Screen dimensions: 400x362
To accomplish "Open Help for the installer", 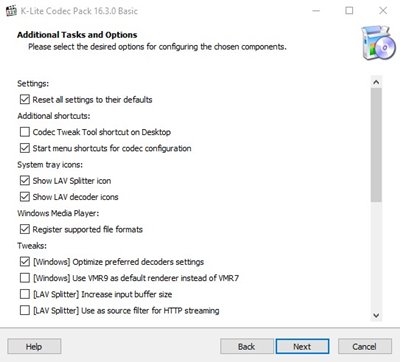I will coord(34,346).
